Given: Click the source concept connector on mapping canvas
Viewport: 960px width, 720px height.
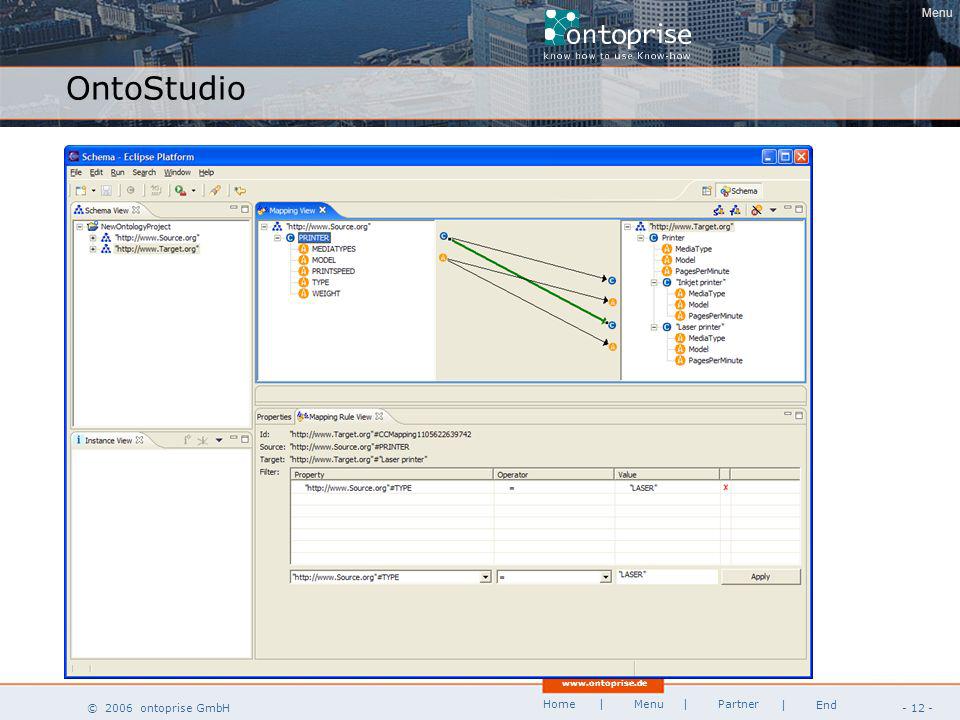Looking at the screenshot, I should point(444,236).
